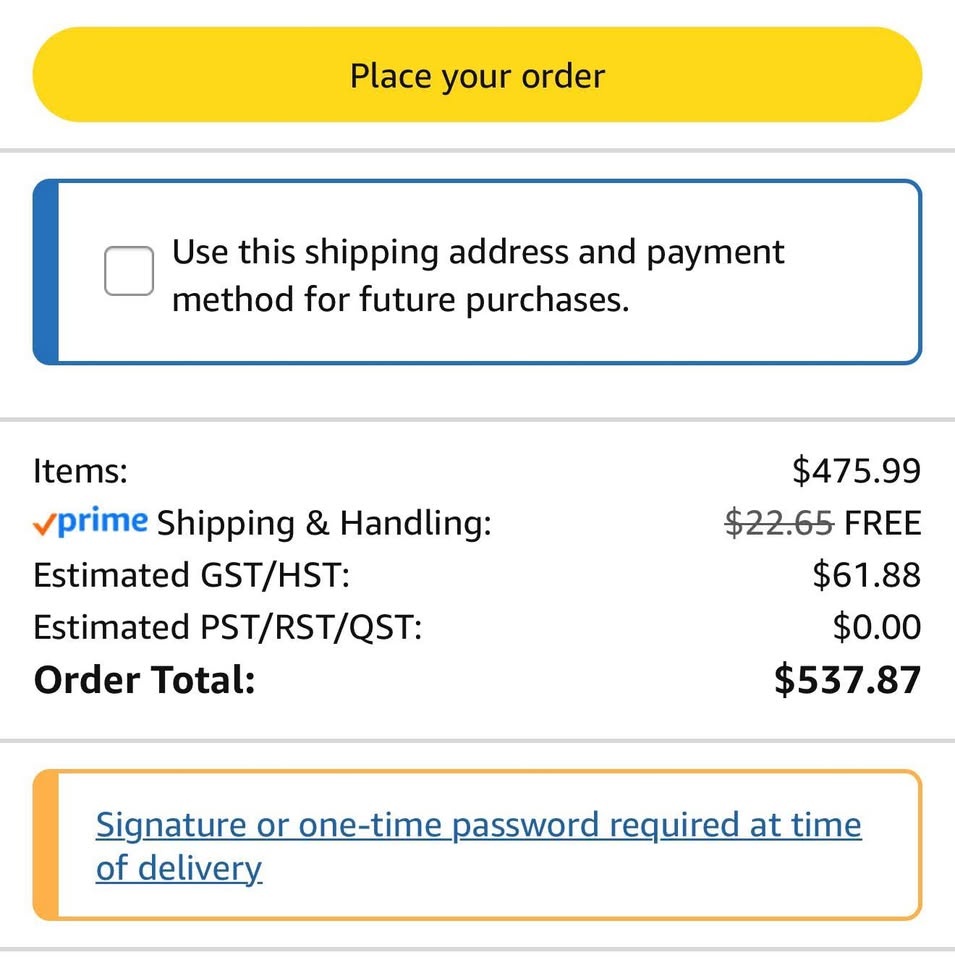Click the orange checkmark beside prime
The image size is (955, 960).
pyautogui.click(x=44, y=523)
